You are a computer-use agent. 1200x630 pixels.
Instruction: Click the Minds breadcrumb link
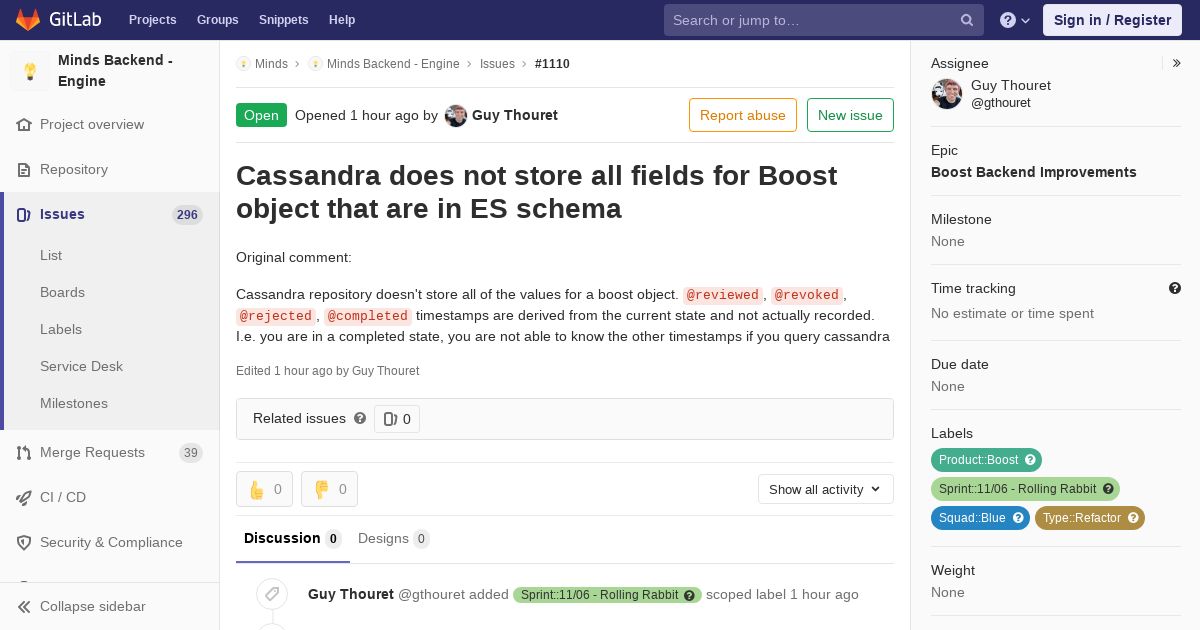coord(271,63)
